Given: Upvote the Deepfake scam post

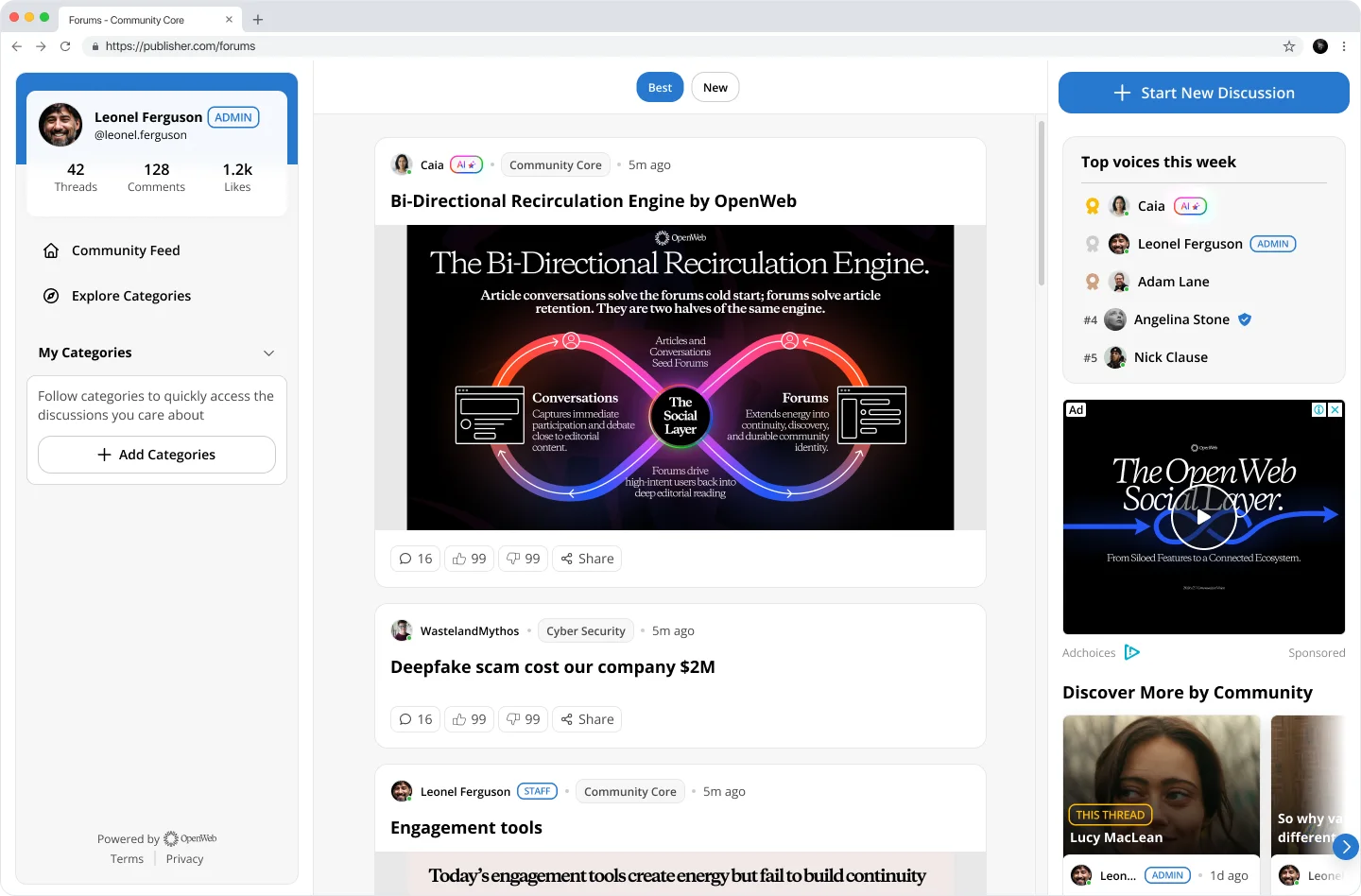Looking at the screenshot, I should click(469, 719).
